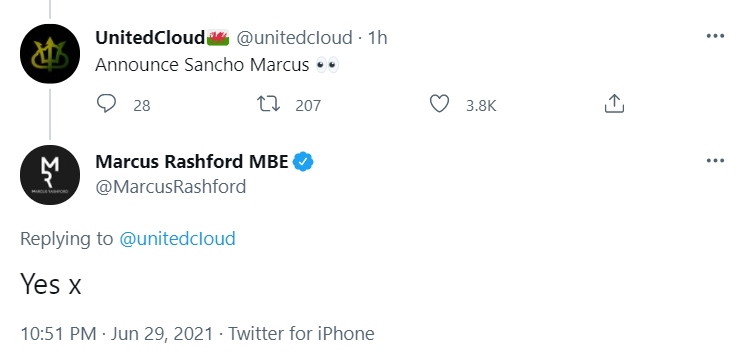Open the 1h timestamp permalink

click(377, 38)
